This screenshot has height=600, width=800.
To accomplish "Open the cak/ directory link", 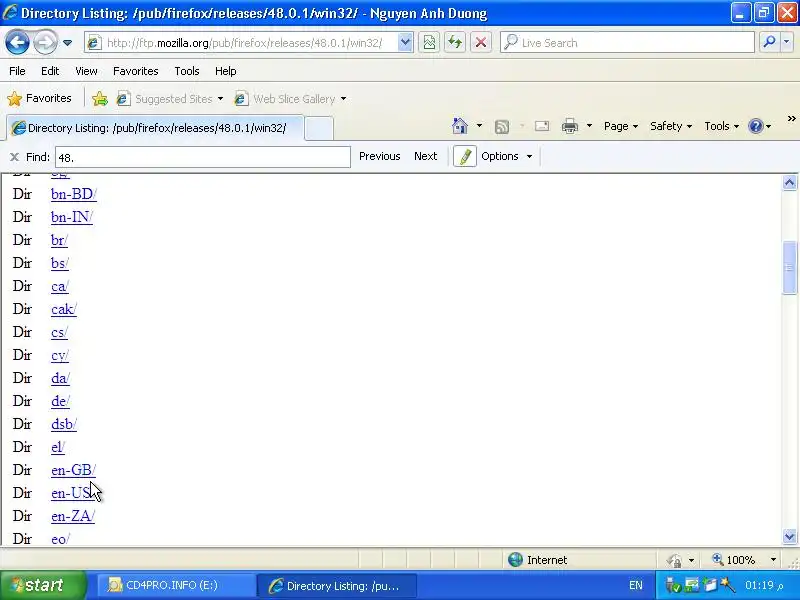I will click(64, 309).
